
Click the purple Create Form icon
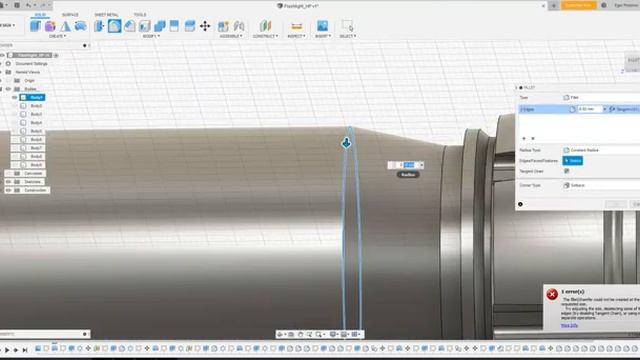point(50,26)
